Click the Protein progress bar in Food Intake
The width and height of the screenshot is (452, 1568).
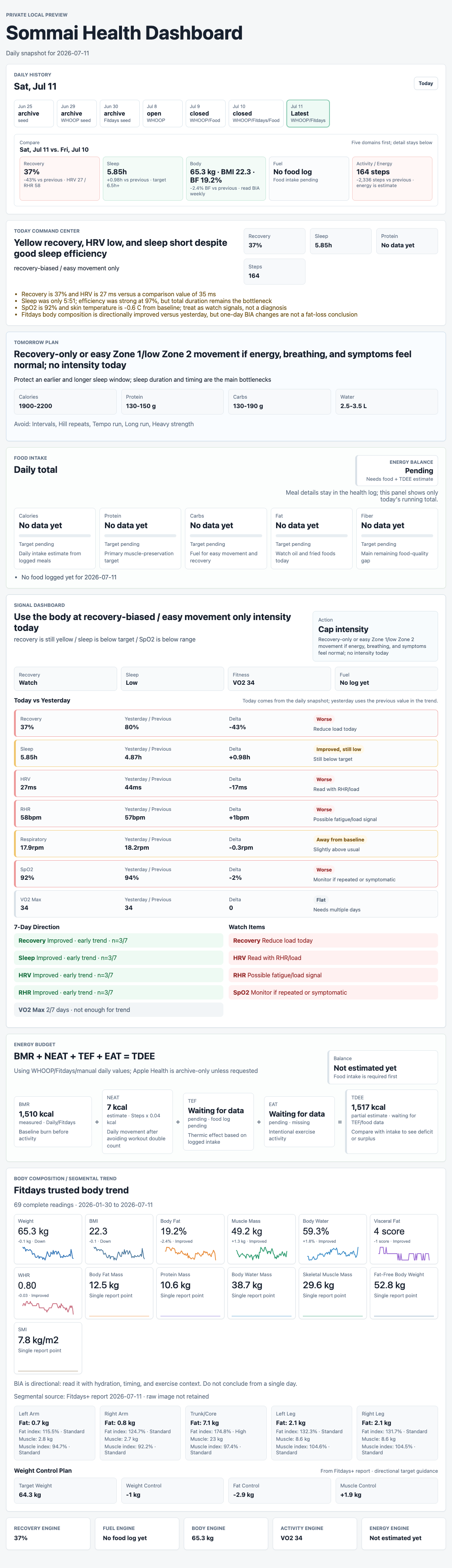[x=140, y=536]
